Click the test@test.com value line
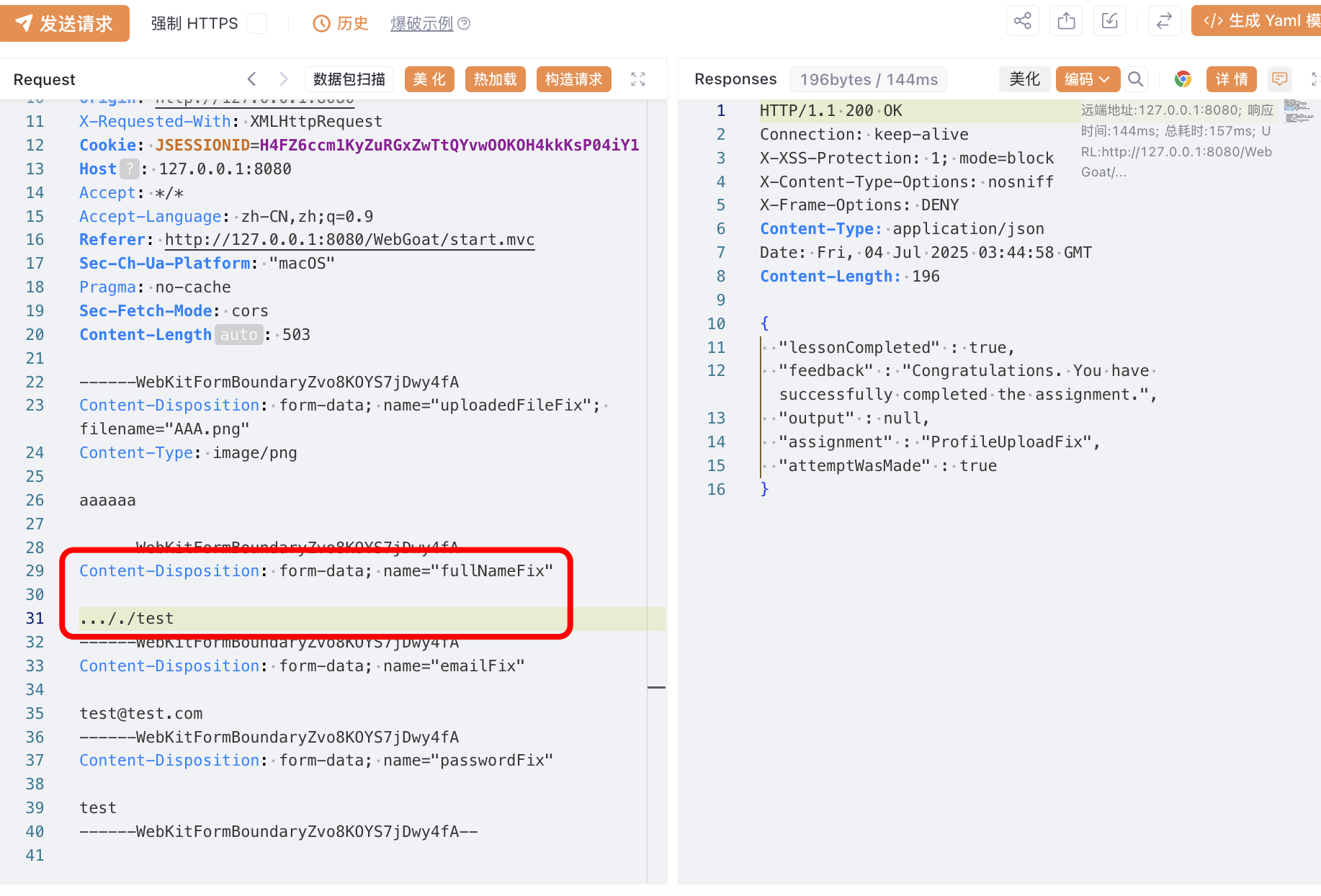 pos(141,714)
